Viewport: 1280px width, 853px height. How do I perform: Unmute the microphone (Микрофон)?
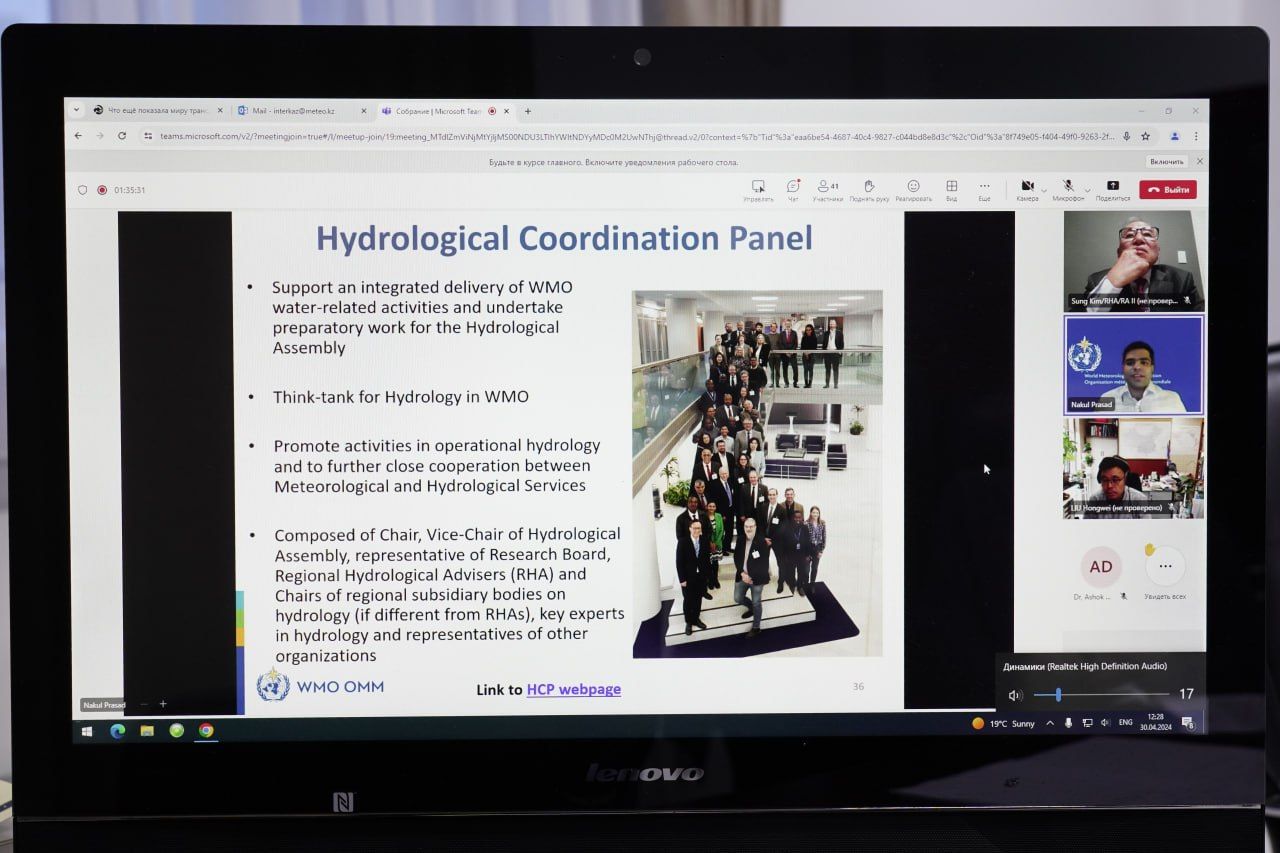tap(1068, 190)
